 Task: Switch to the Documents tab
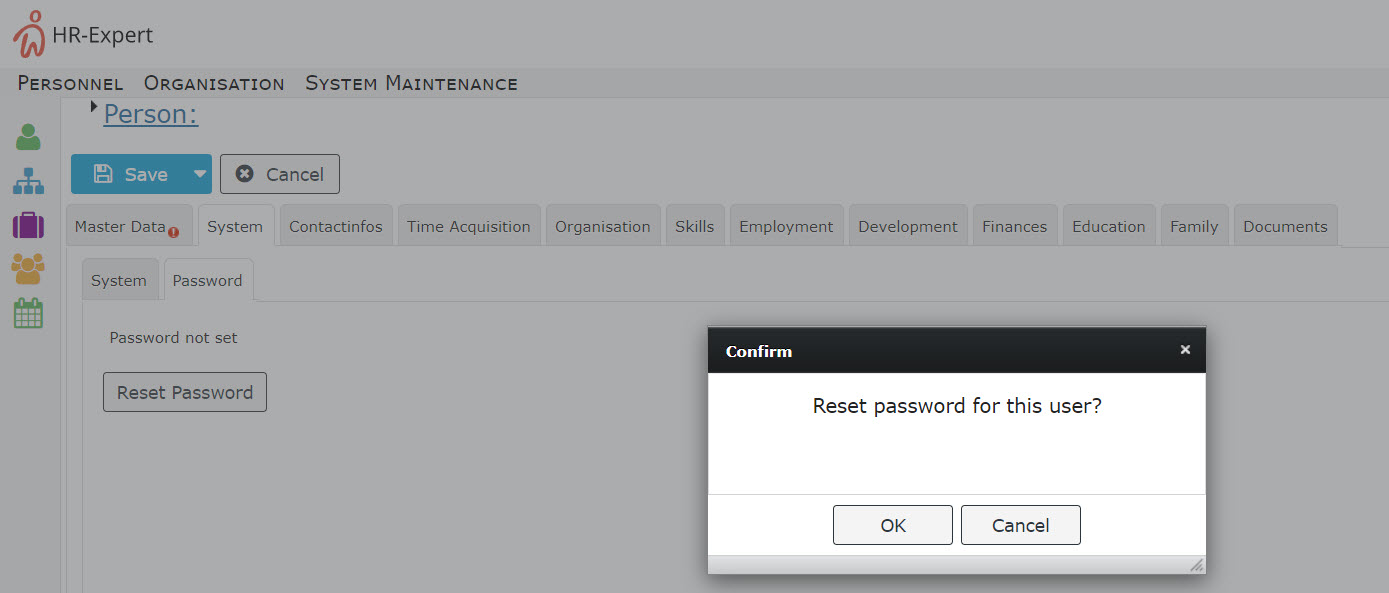pyautogui.click(x=1285, y=226)
